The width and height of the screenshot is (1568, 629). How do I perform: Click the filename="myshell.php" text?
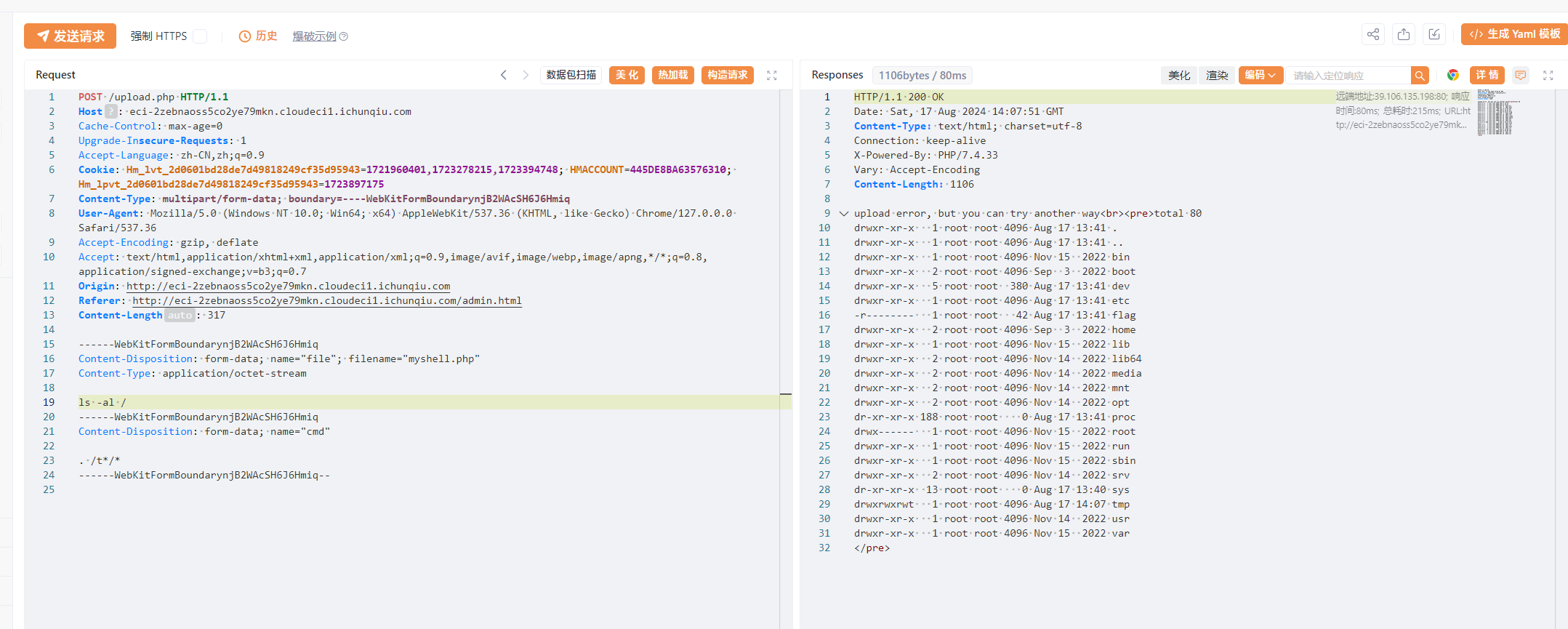414,358
